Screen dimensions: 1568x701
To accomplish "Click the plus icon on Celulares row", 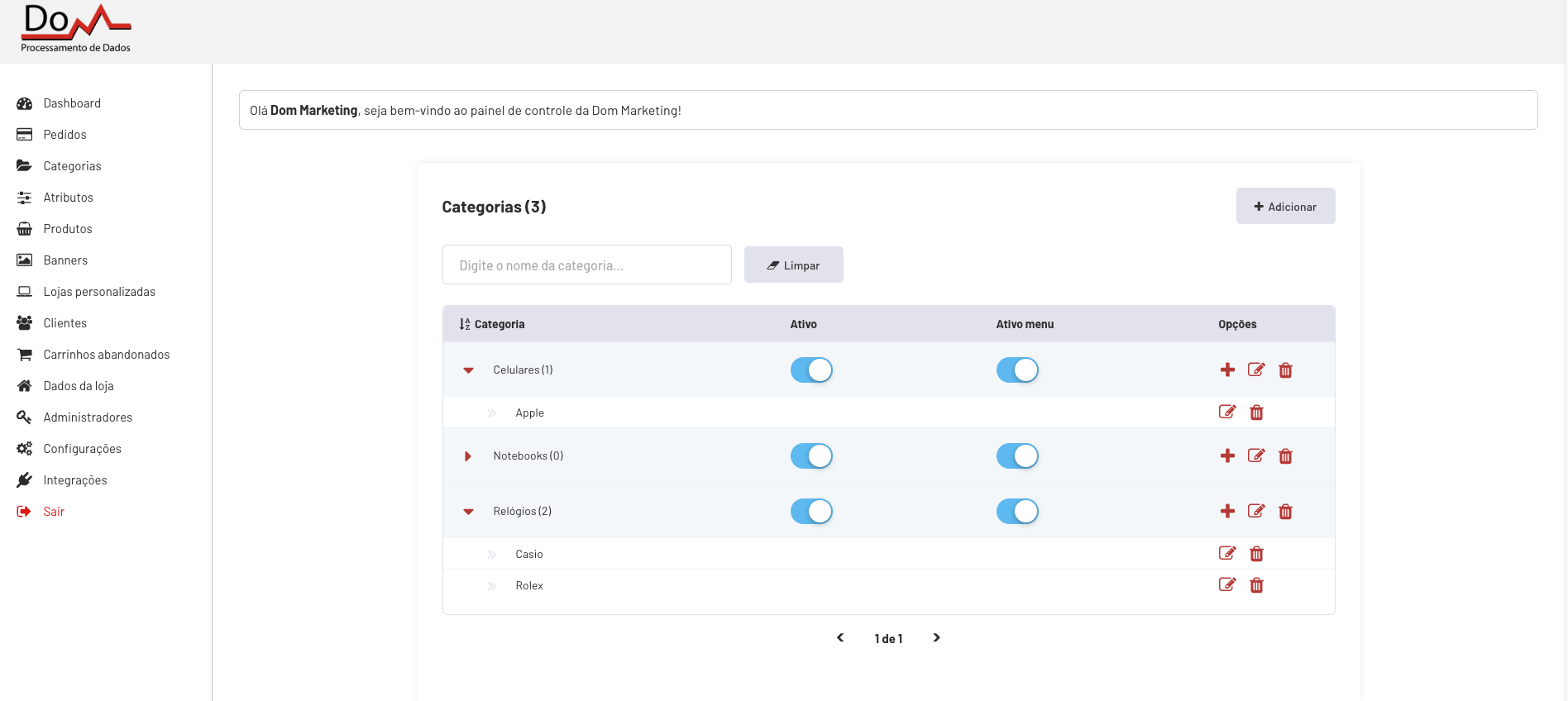I will [x=1227, y=370].
